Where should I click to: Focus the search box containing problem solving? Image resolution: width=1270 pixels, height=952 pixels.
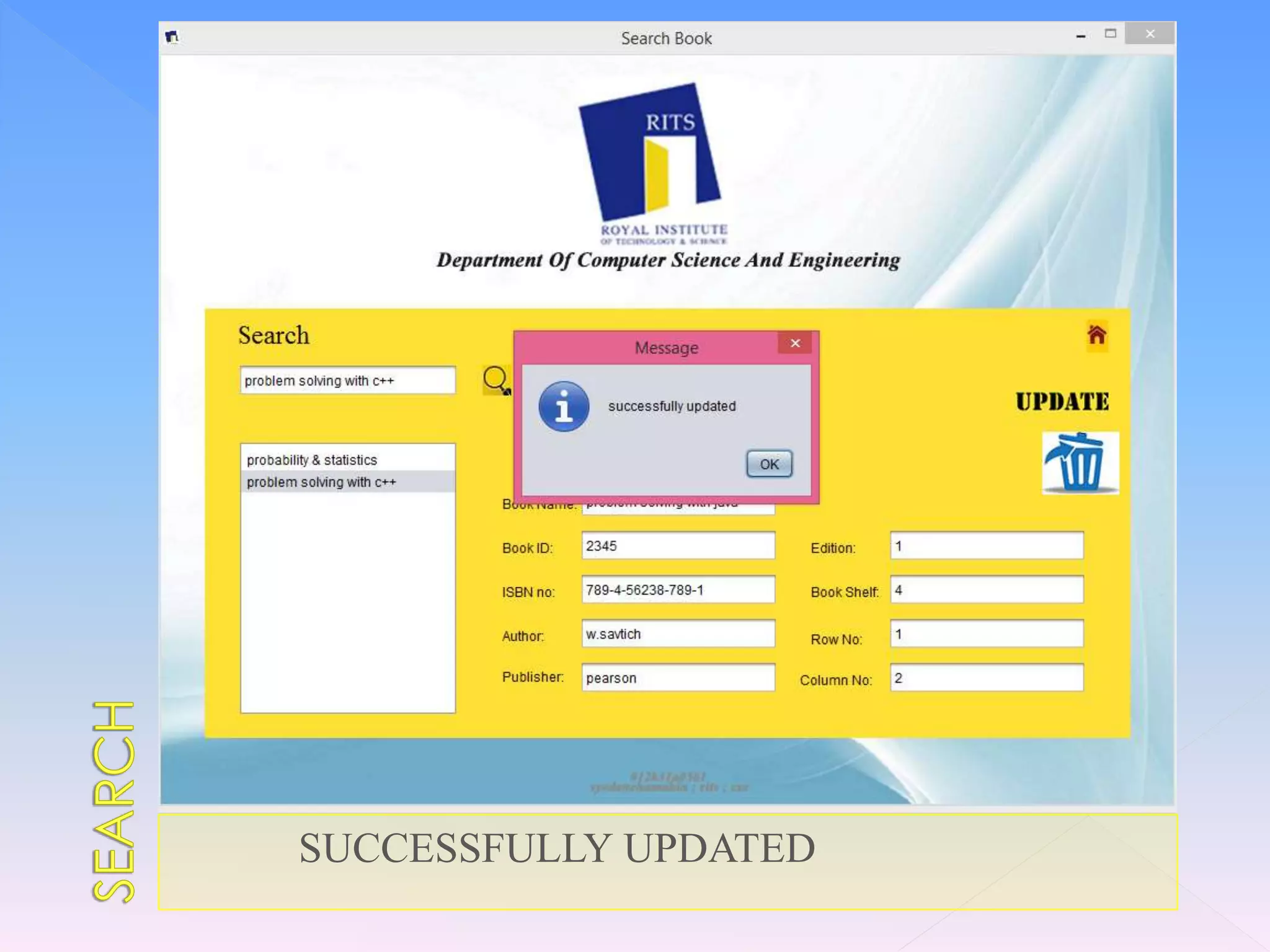348,381
